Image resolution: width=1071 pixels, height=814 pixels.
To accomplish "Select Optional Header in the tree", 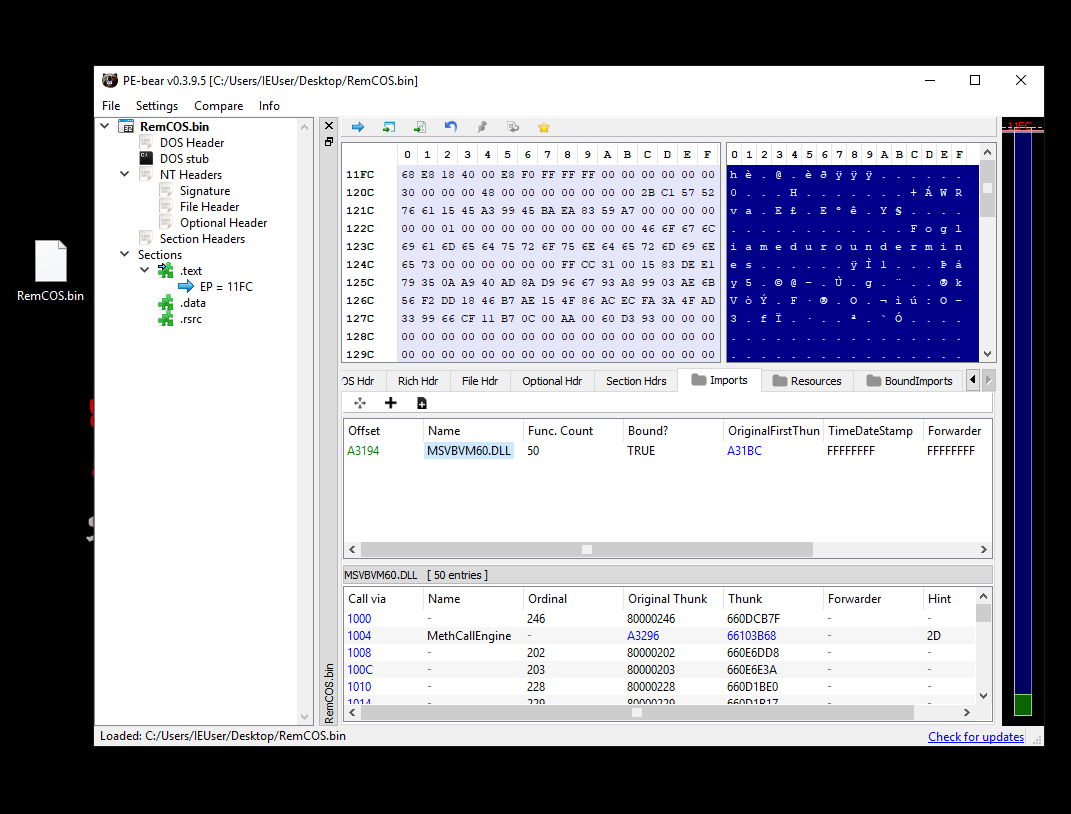I will tap(223, 223).
